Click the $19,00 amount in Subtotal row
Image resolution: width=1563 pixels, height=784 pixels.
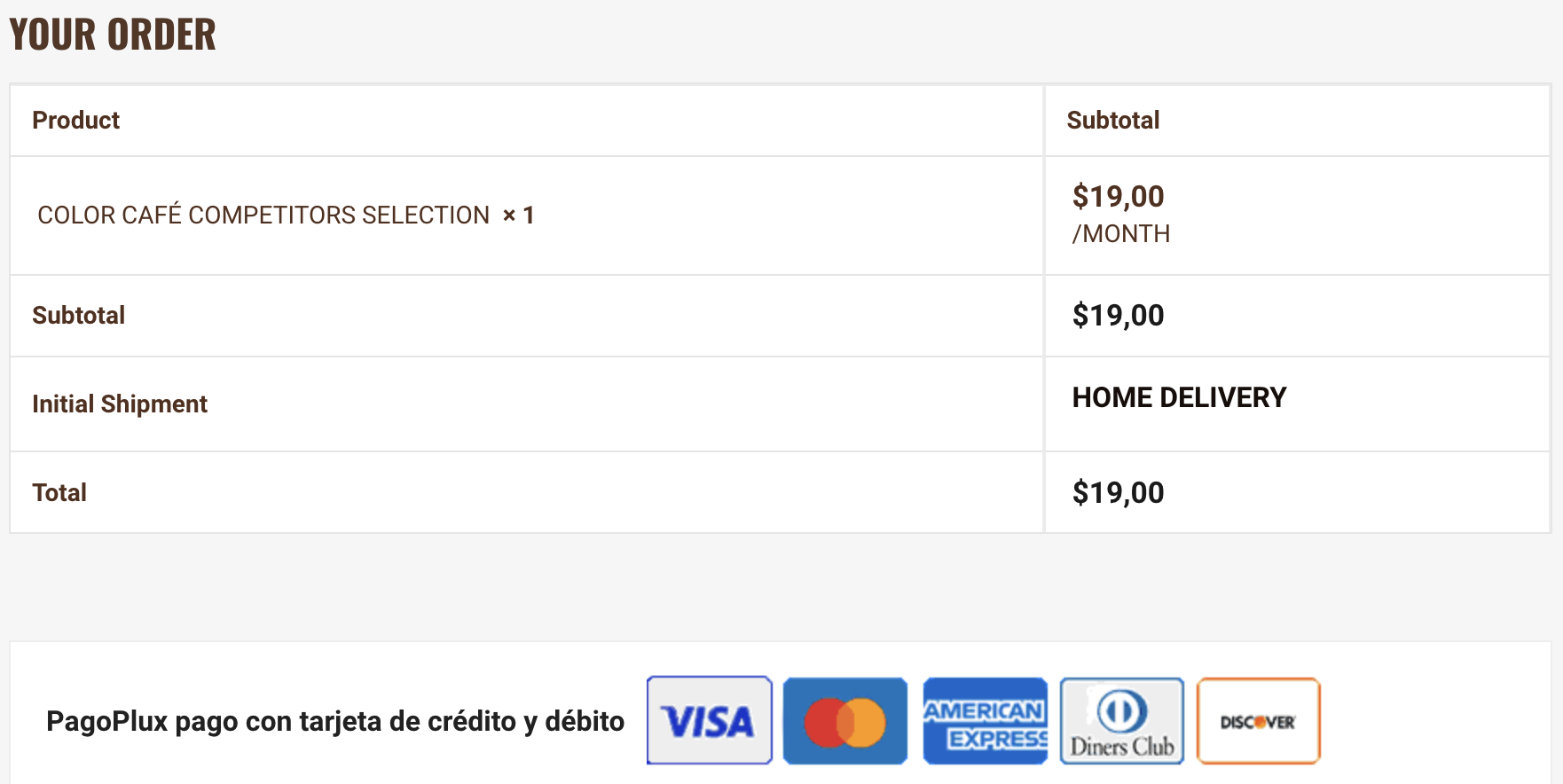click(x=1118, y=316)
